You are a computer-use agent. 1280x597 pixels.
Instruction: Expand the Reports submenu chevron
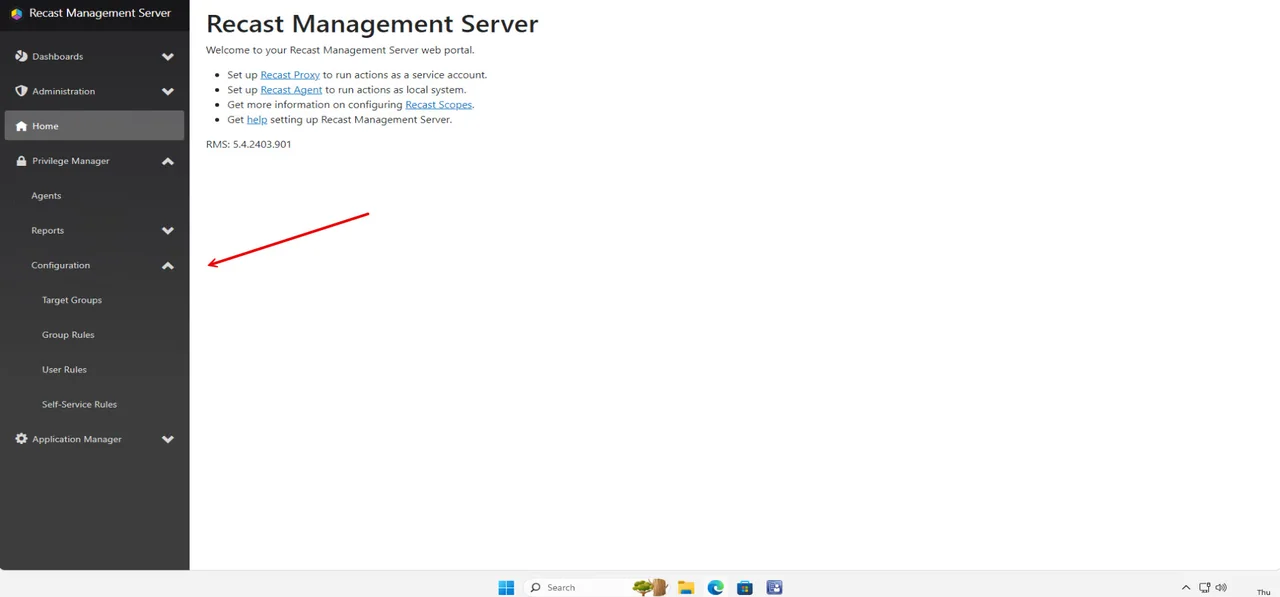[168, 231]
